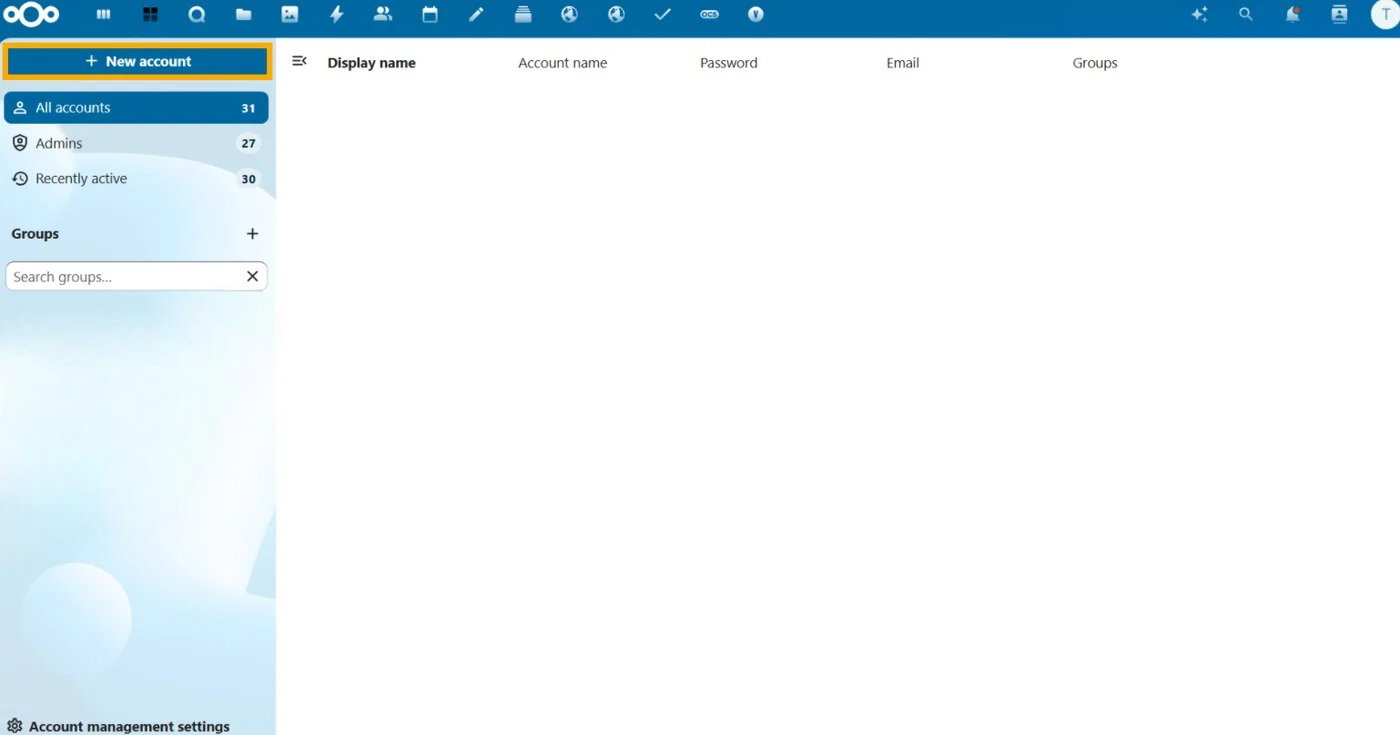This screenshot has height=735, width=1400.
Task: Click the Email column header
Action: pos(903,63)
